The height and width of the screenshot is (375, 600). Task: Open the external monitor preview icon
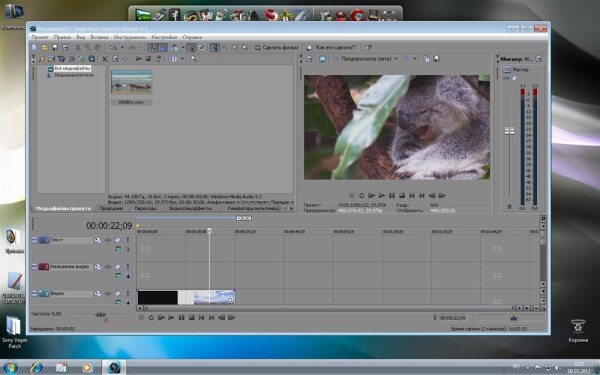coord(322,59)
